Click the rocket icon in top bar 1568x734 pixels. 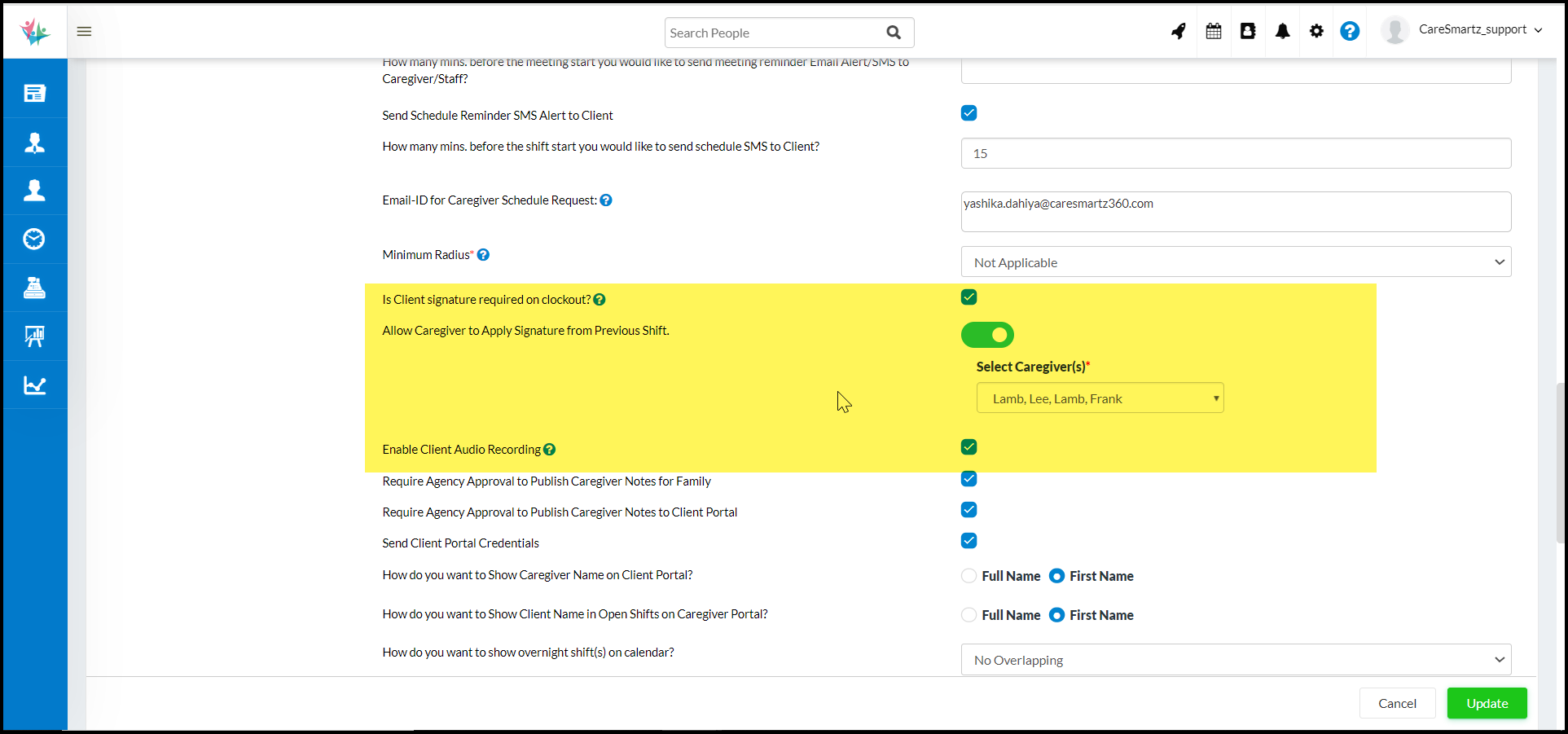coord(1179,31)
